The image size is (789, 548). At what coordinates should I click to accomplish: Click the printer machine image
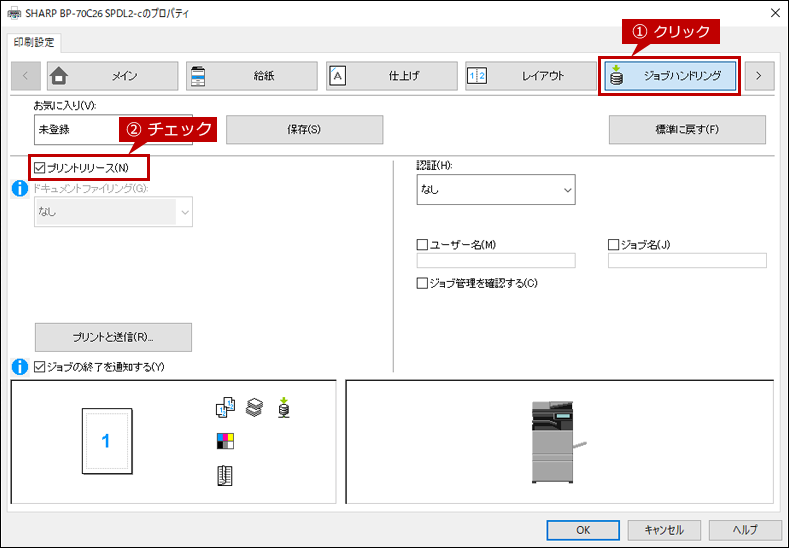tap(558, 442)
